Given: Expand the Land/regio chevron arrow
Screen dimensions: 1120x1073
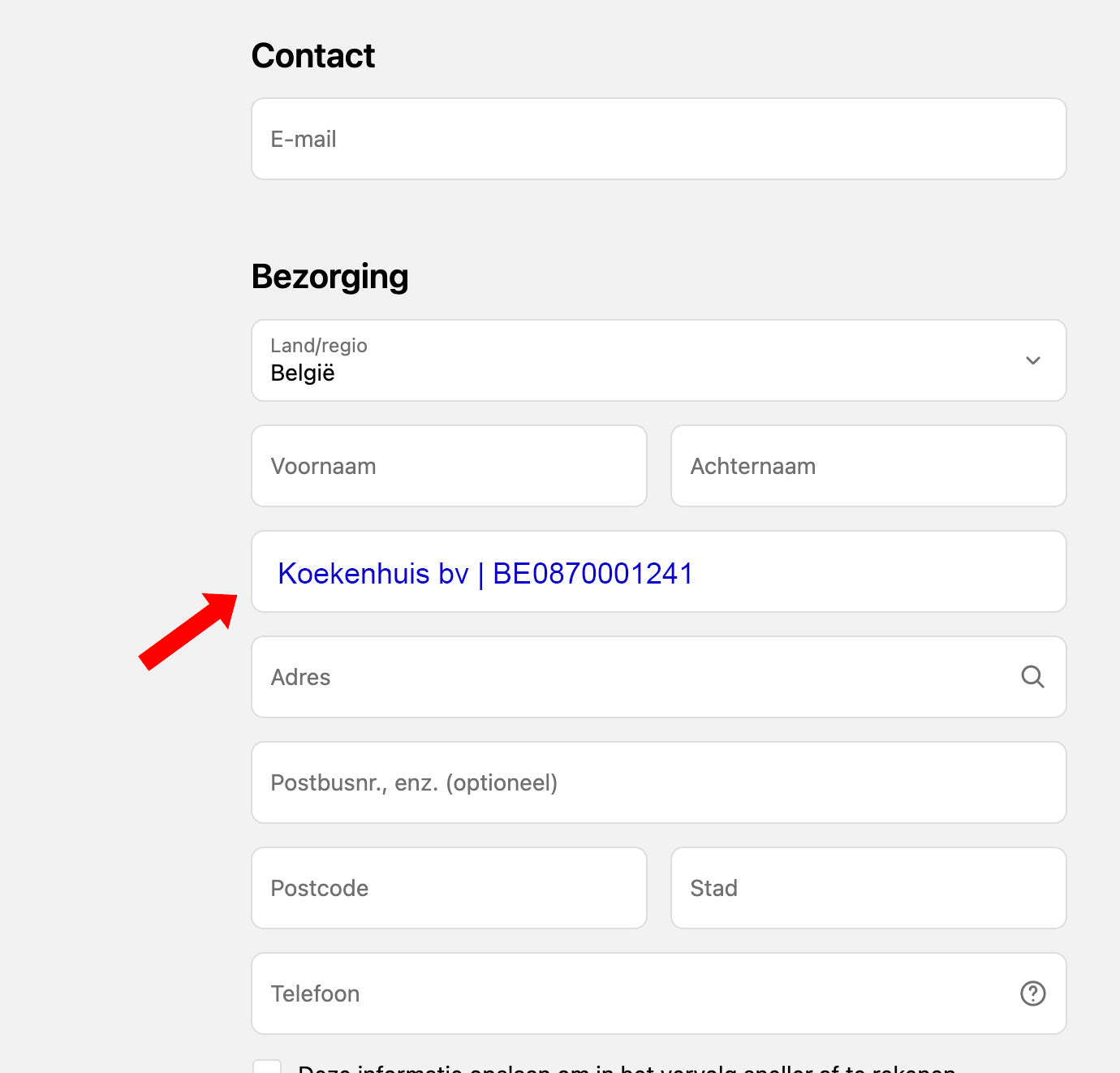Looking at the screenshot, I should tap(1032, 360).
